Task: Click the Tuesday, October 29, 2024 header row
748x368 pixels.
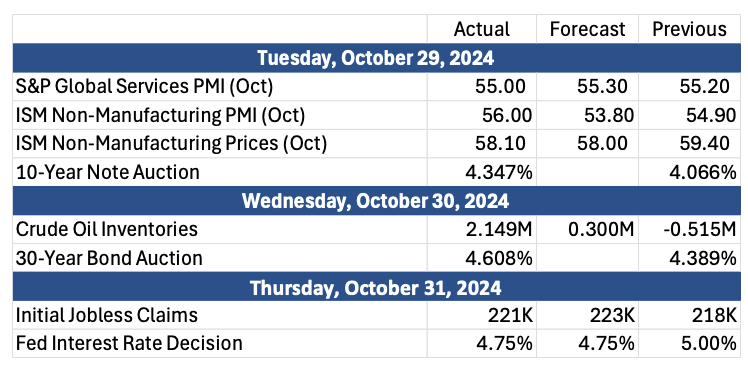Action: (376, 58)
